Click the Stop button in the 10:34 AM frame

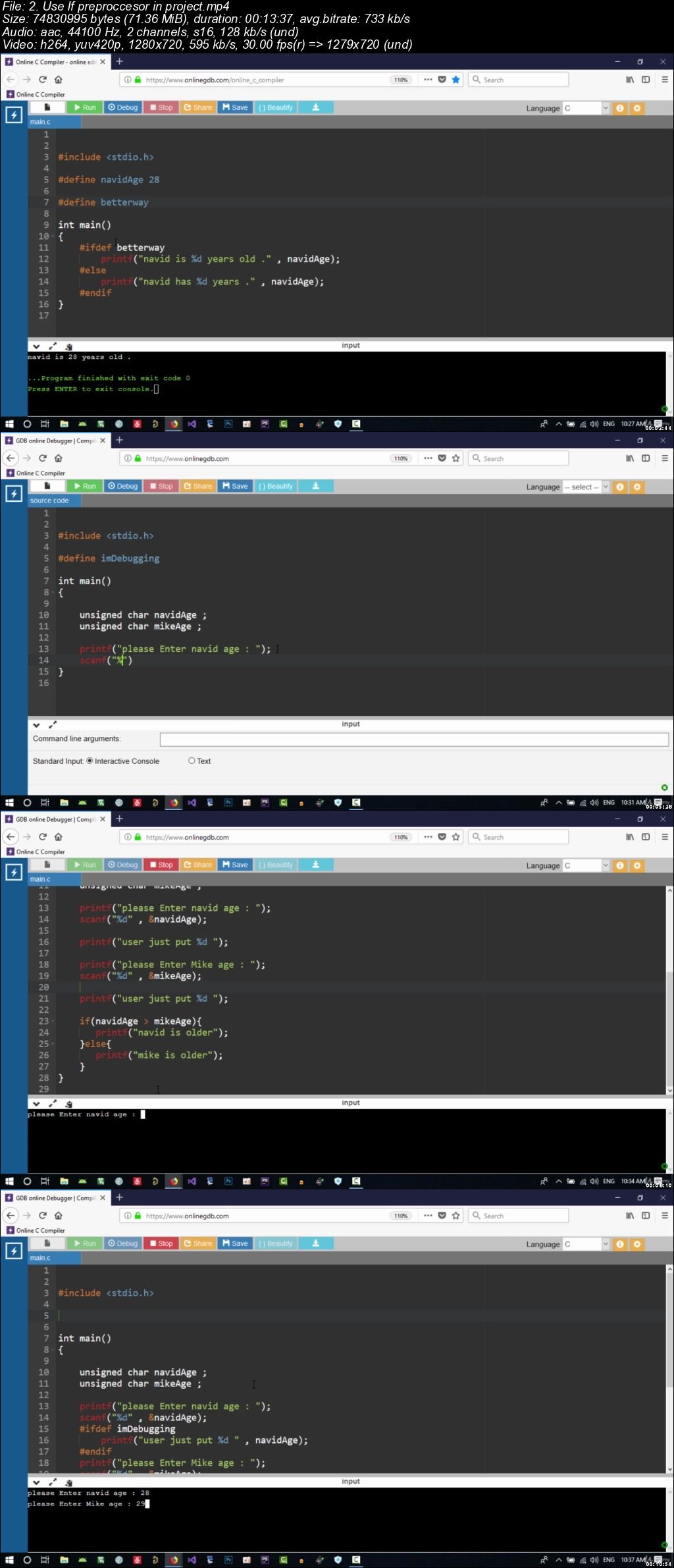tap(161, 865)
